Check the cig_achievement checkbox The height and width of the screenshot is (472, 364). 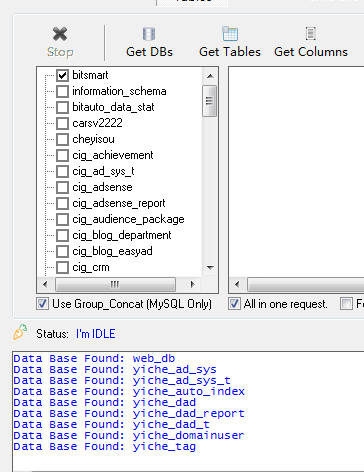[62, 155]
